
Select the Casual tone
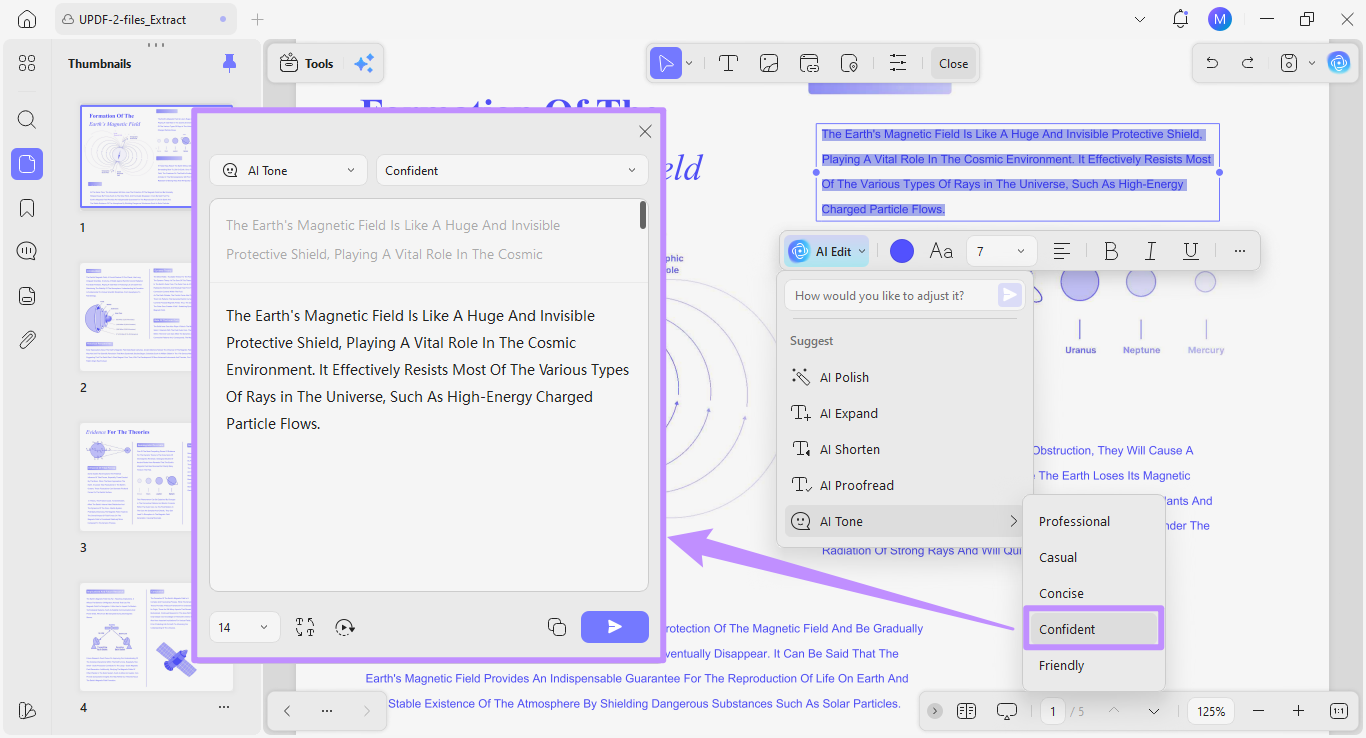tap(1094, 557)
